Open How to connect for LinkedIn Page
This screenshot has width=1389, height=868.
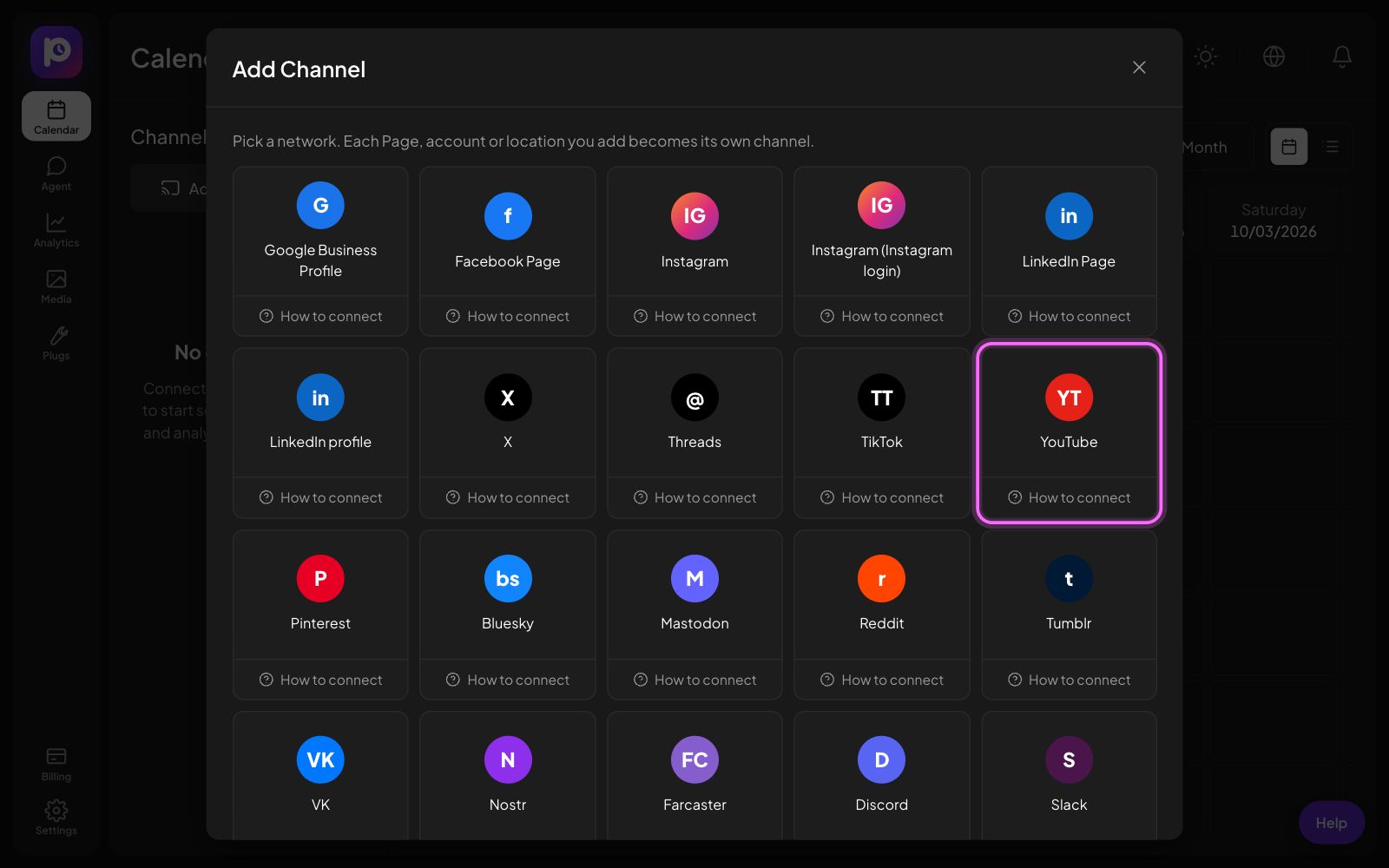click(1069, 316)
